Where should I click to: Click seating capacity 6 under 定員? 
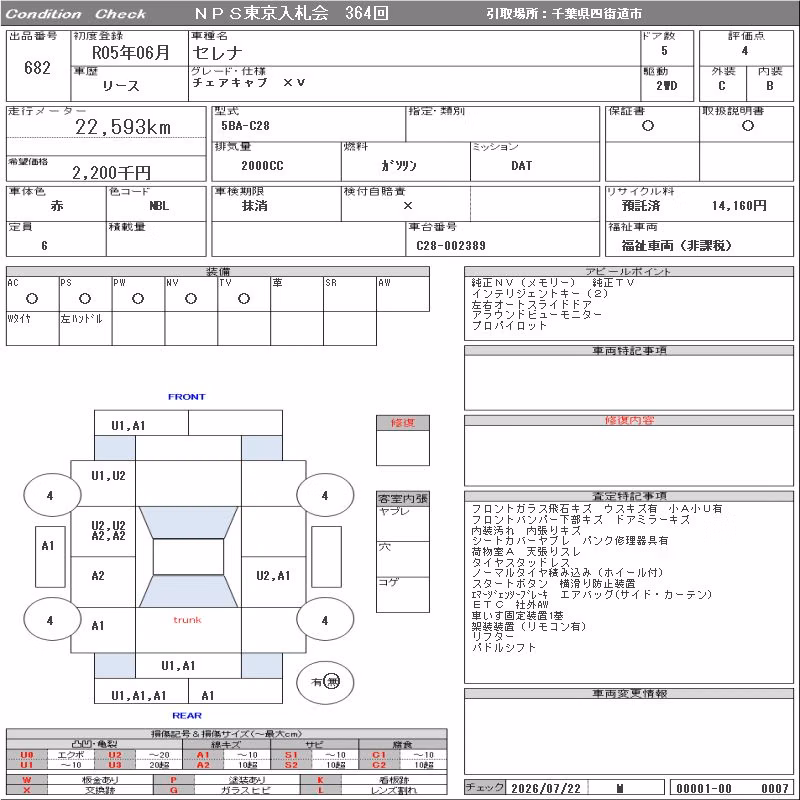click(44, 246)
